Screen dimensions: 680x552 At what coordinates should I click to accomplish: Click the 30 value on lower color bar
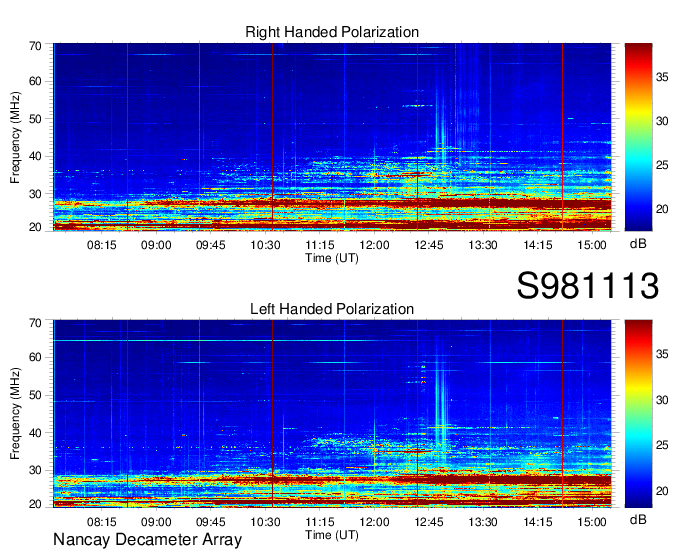[x=662, y=400]
